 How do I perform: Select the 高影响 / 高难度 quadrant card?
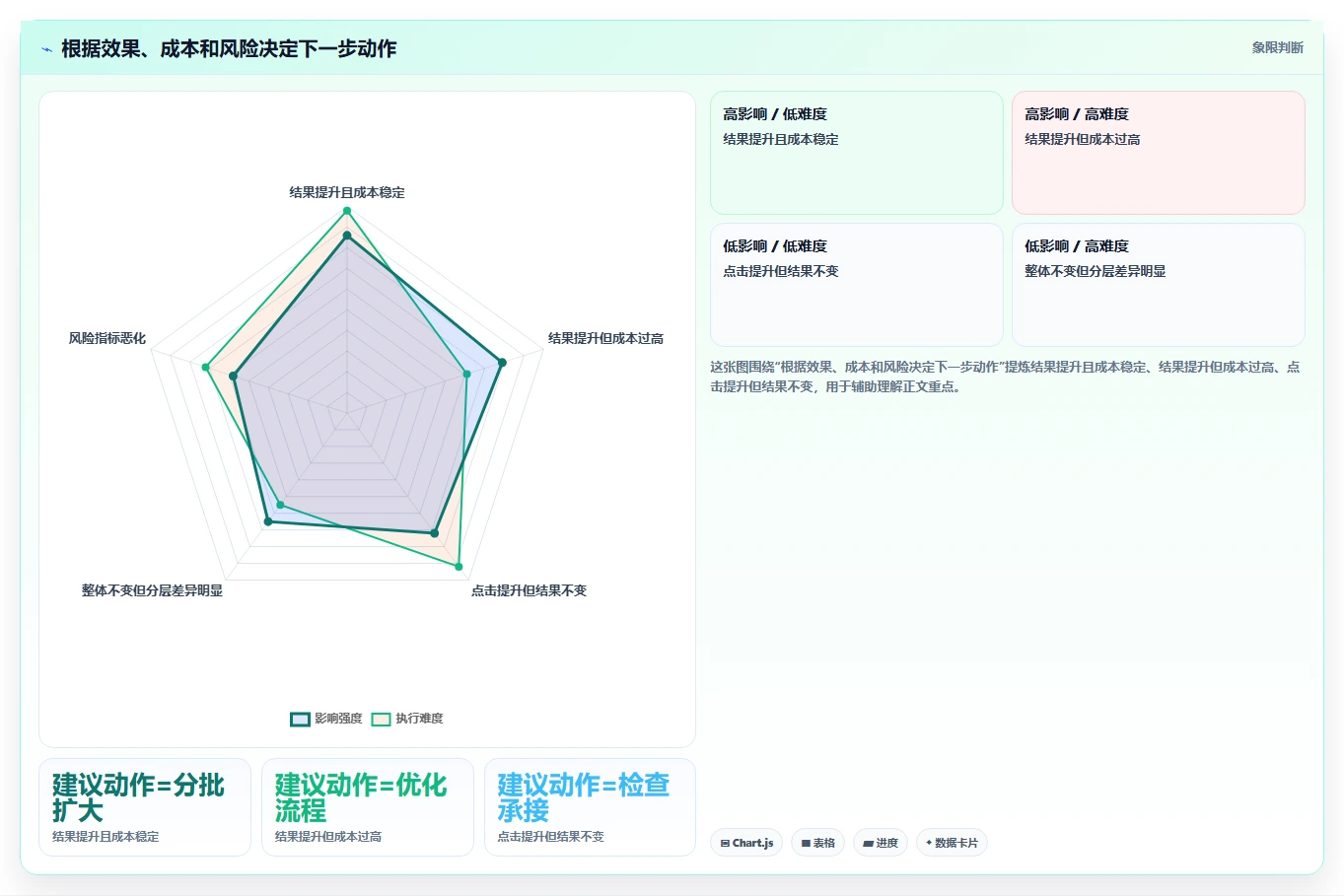coord(1159,153)
